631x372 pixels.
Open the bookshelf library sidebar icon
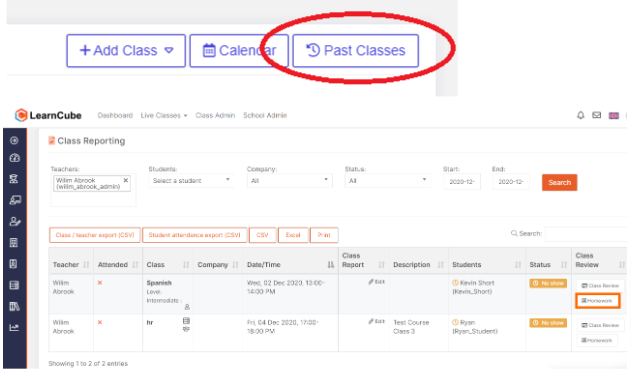tap(14, 306)
